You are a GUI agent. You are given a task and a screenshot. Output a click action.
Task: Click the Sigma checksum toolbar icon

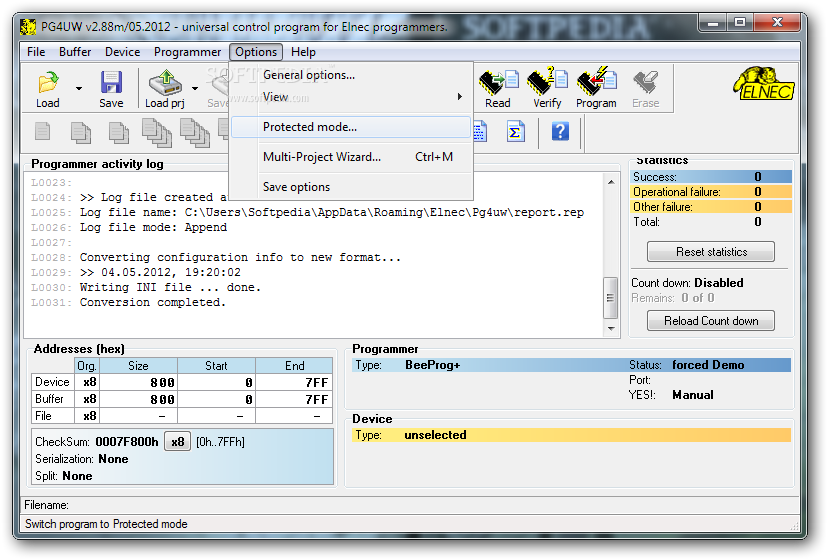coord(515,132)
